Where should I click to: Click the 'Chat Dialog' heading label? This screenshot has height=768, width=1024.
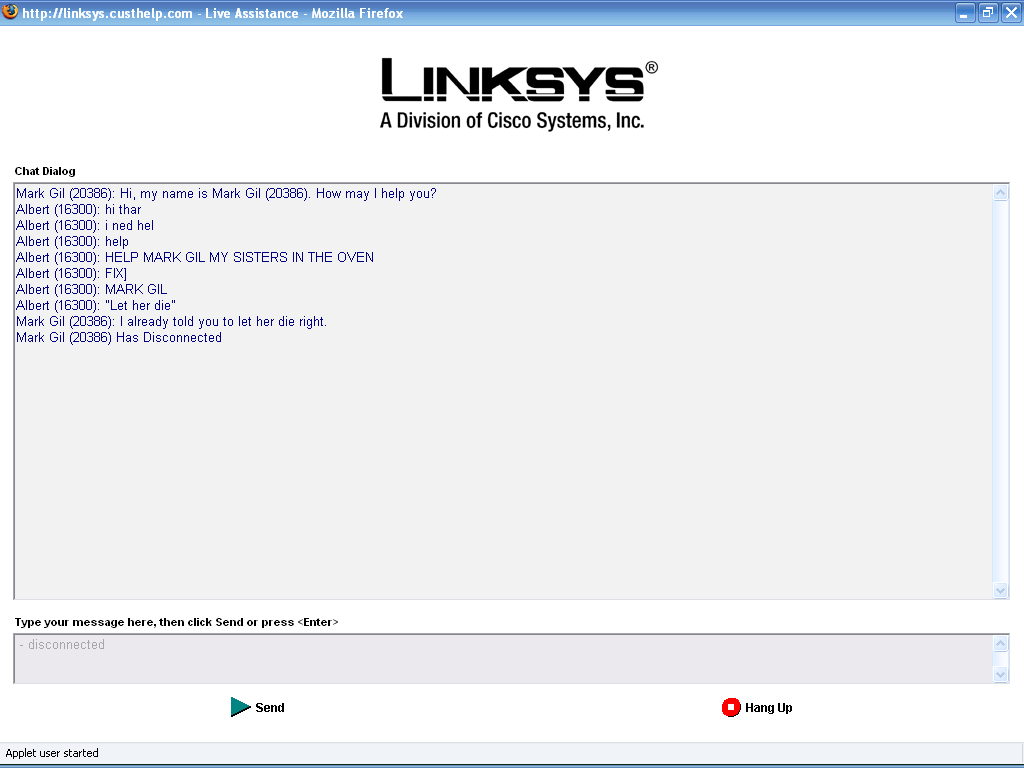[45, 171]
